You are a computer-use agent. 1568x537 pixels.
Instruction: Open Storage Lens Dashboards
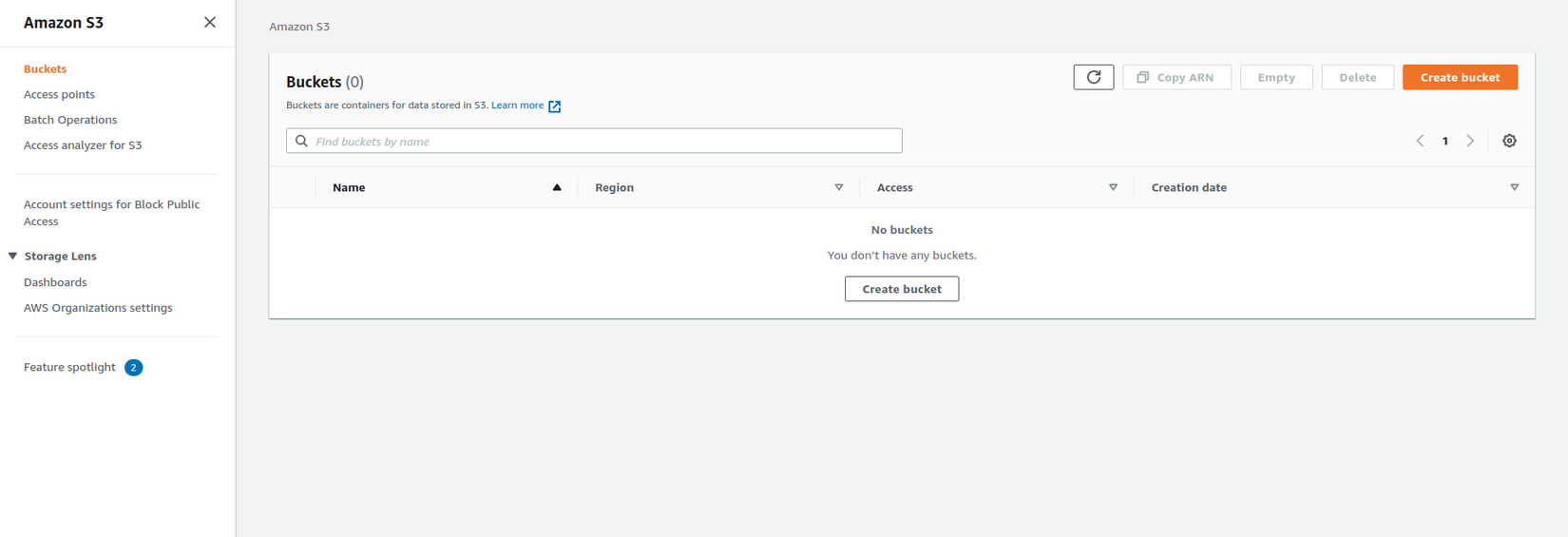(55, 282)
